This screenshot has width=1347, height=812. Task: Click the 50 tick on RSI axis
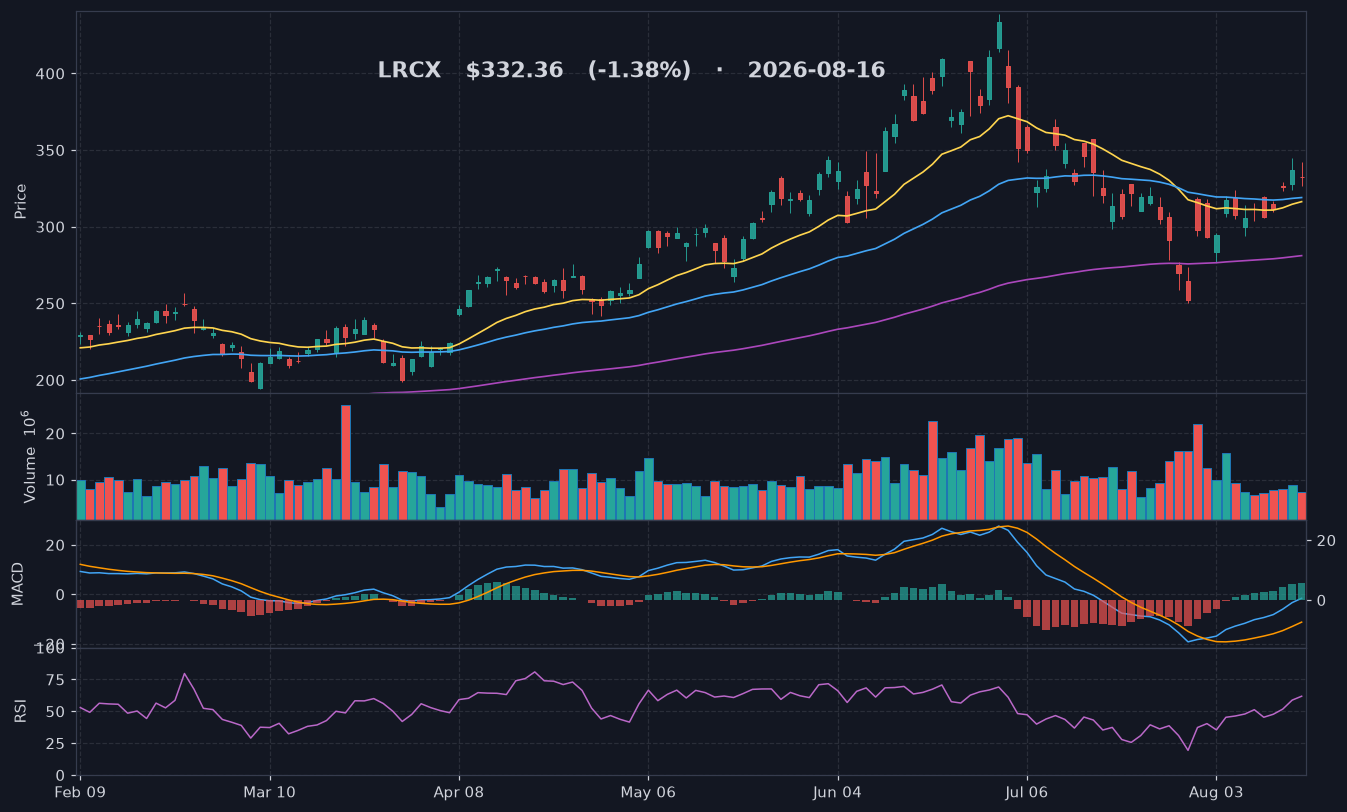point(57,712)
